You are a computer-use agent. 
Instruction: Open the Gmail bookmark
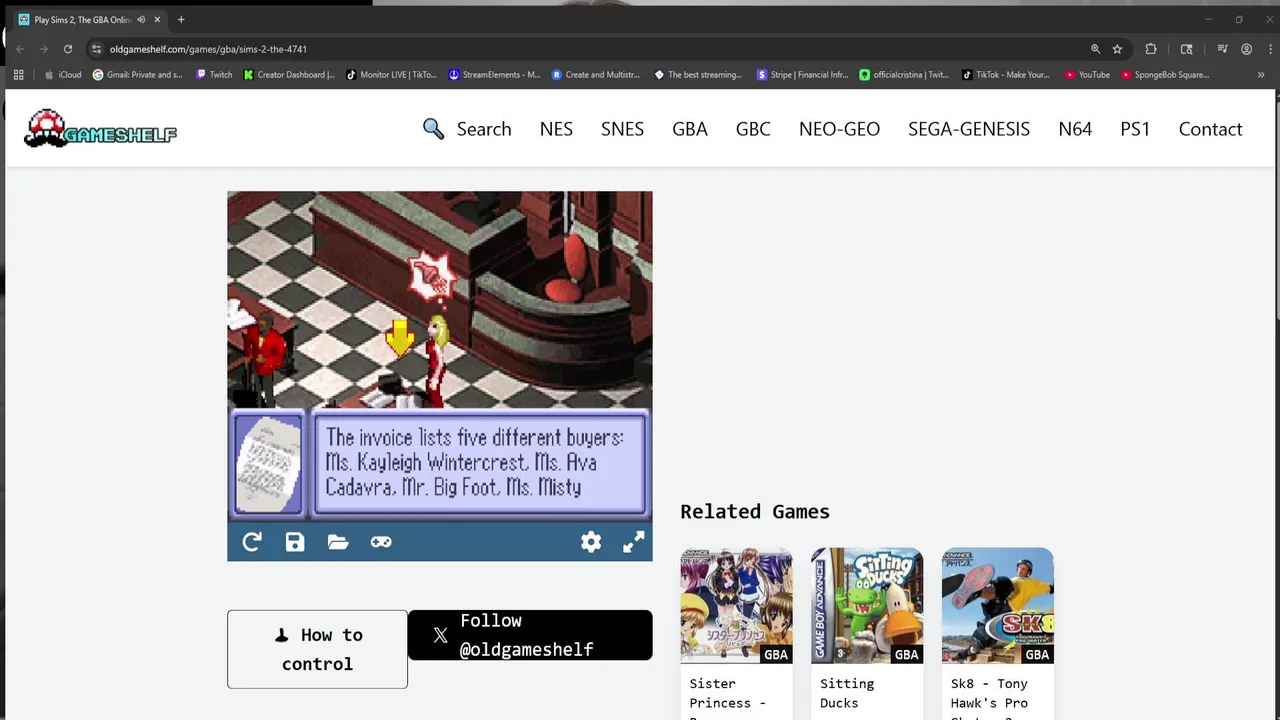(138, 75)
